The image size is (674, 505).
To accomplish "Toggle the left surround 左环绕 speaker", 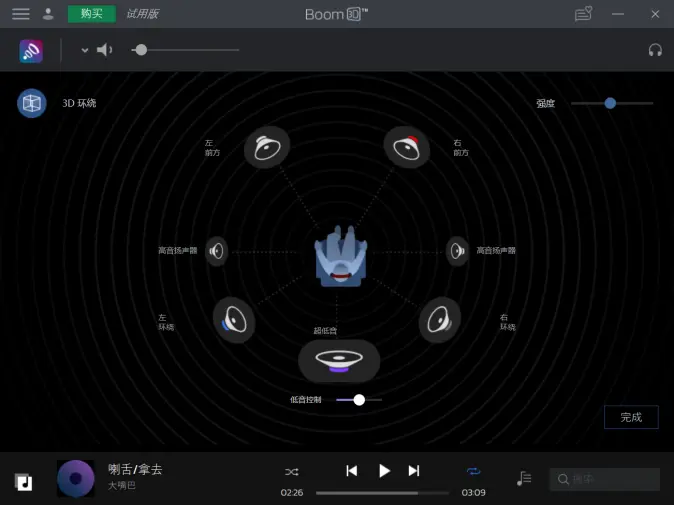I will [234, 320].
